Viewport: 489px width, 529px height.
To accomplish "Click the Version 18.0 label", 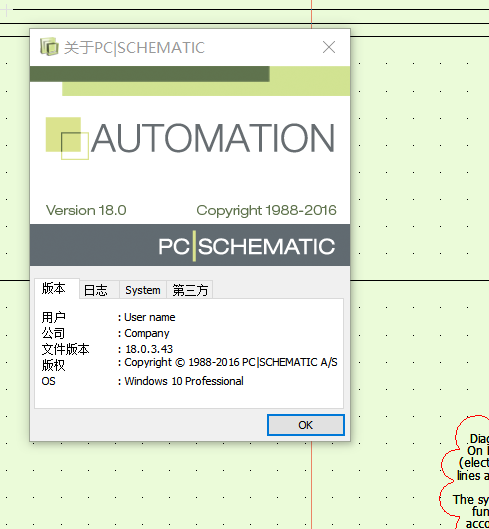I will (86, 210).
